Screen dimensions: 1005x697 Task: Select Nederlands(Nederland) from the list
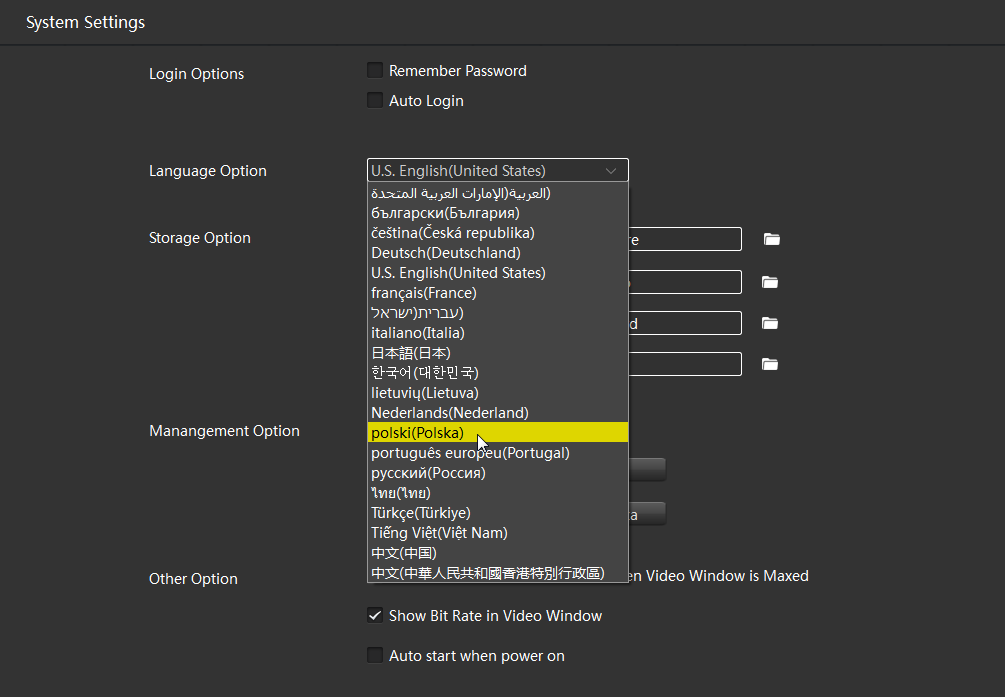pos(449,413)
